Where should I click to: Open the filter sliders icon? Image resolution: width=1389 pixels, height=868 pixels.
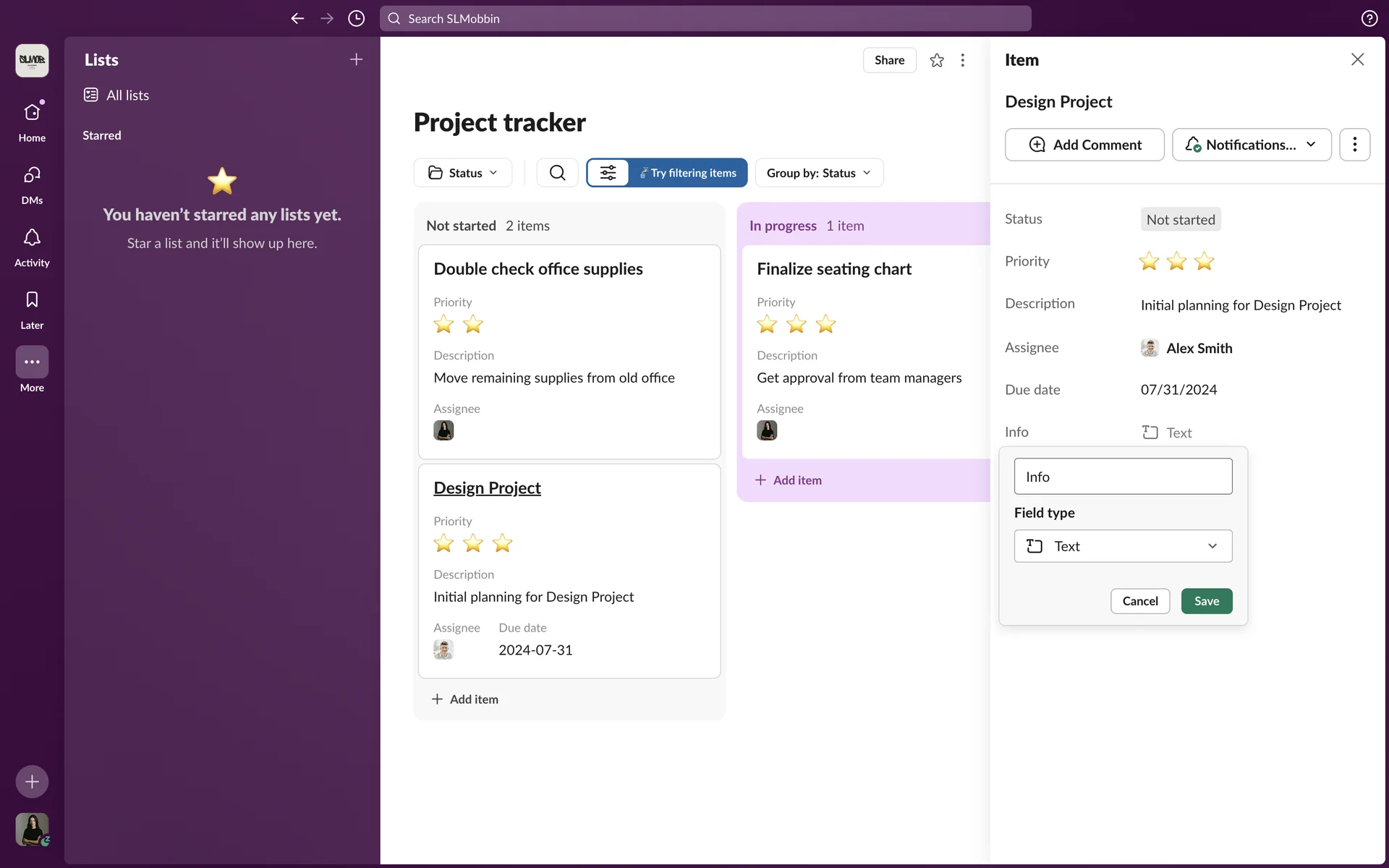608,173
